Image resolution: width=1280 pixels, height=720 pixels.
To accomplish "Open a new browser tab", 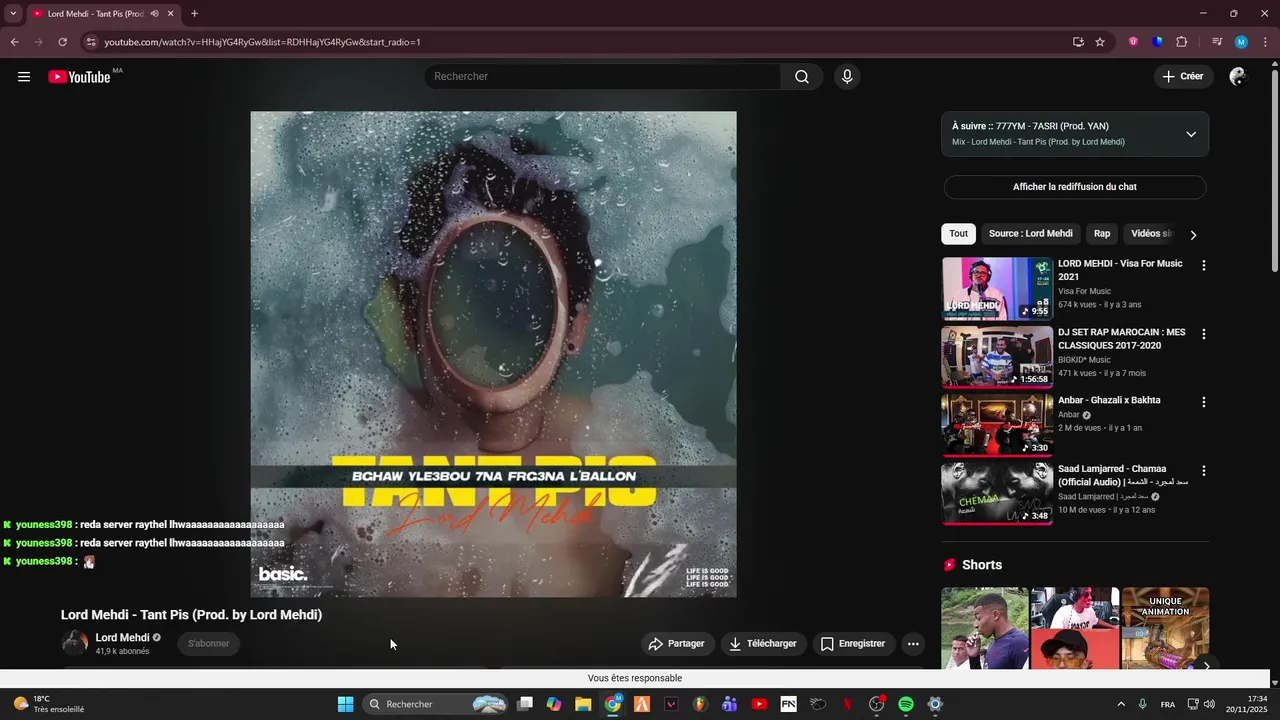I will tap(194, 14).
